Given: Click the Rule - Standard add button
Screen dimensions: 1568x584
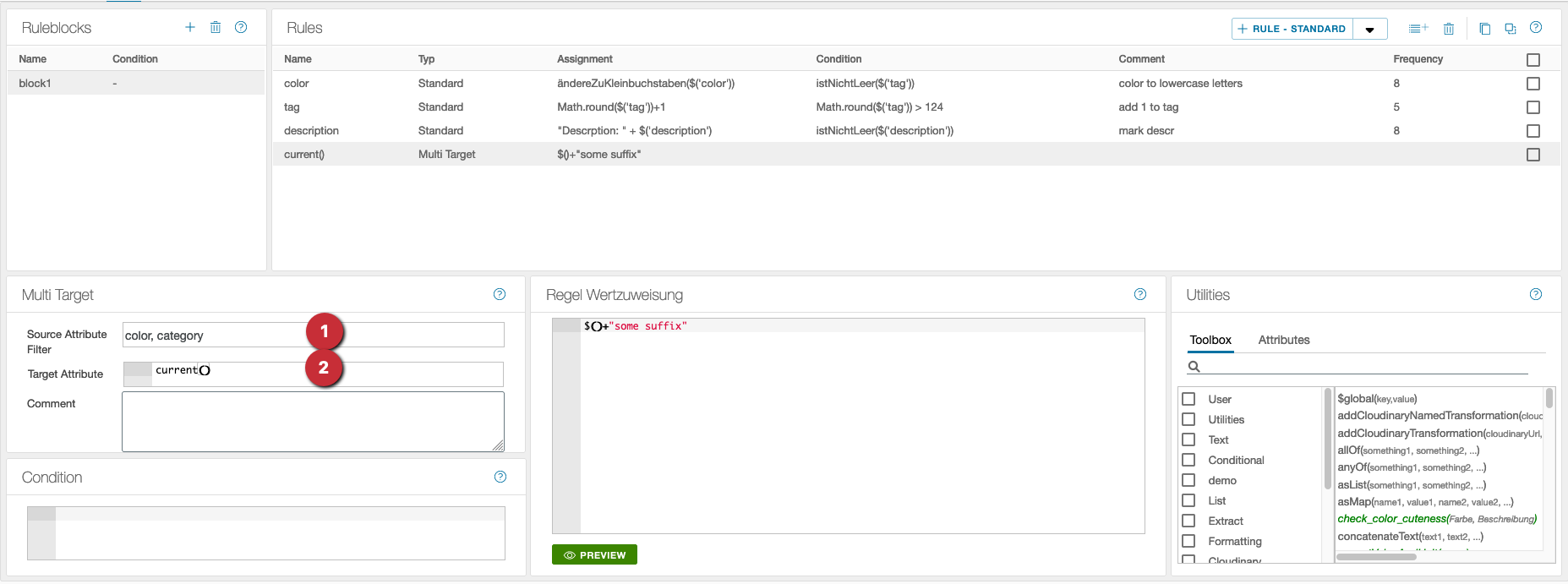Looking at the screenshot, I should click(1292, 29).
